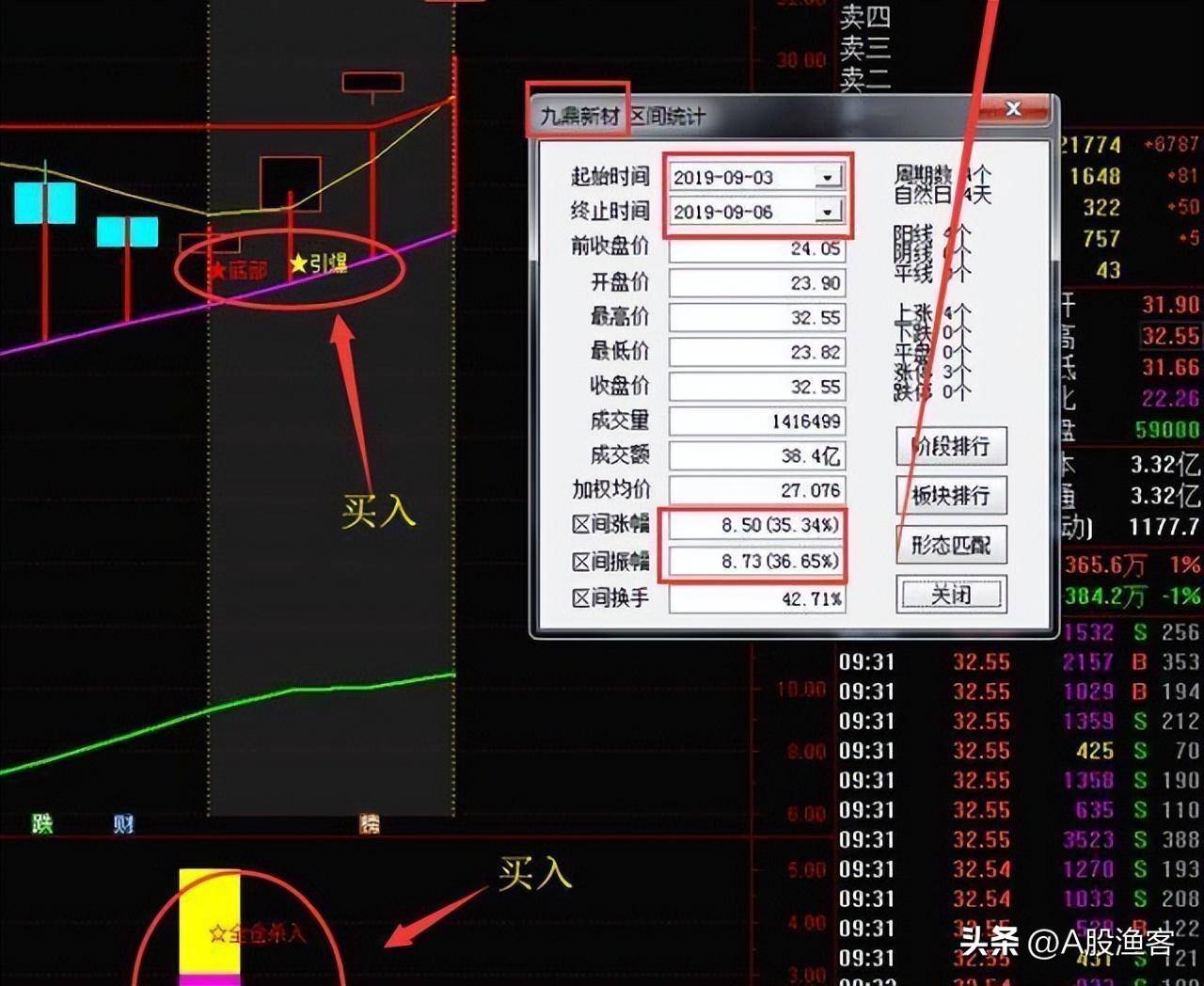Viewport: 1204px width, 986px height.
Task: Click the 财 marker icon on chart
Action: coord(123,824)
